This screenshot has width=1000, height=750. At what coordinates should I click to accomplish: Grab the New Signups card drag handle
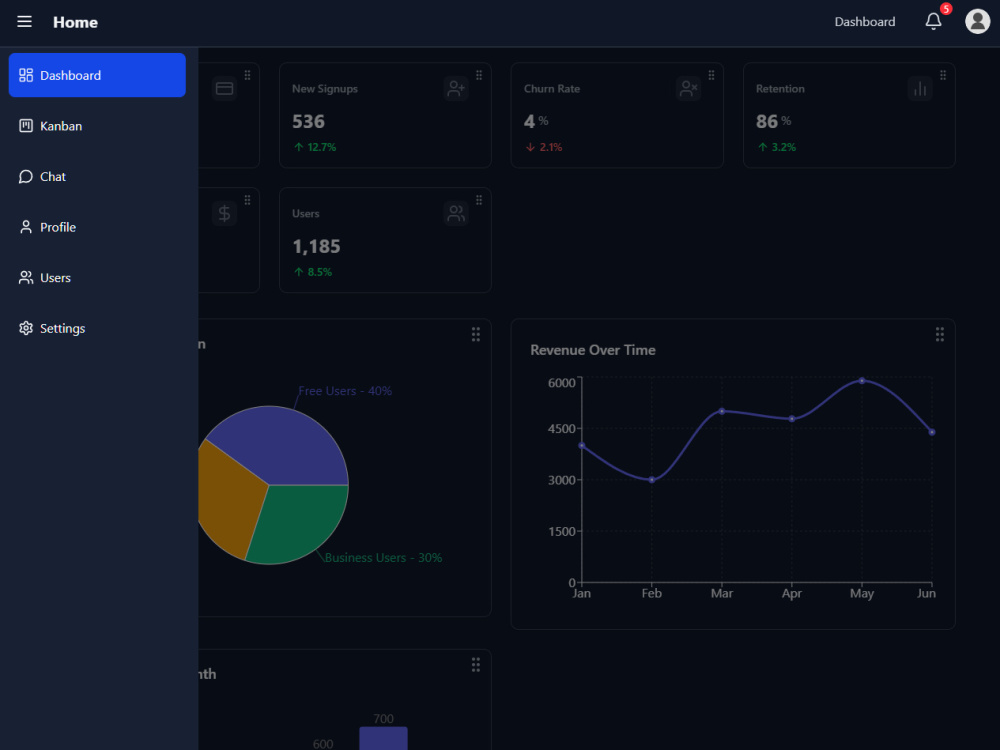(x=479, y=75)
